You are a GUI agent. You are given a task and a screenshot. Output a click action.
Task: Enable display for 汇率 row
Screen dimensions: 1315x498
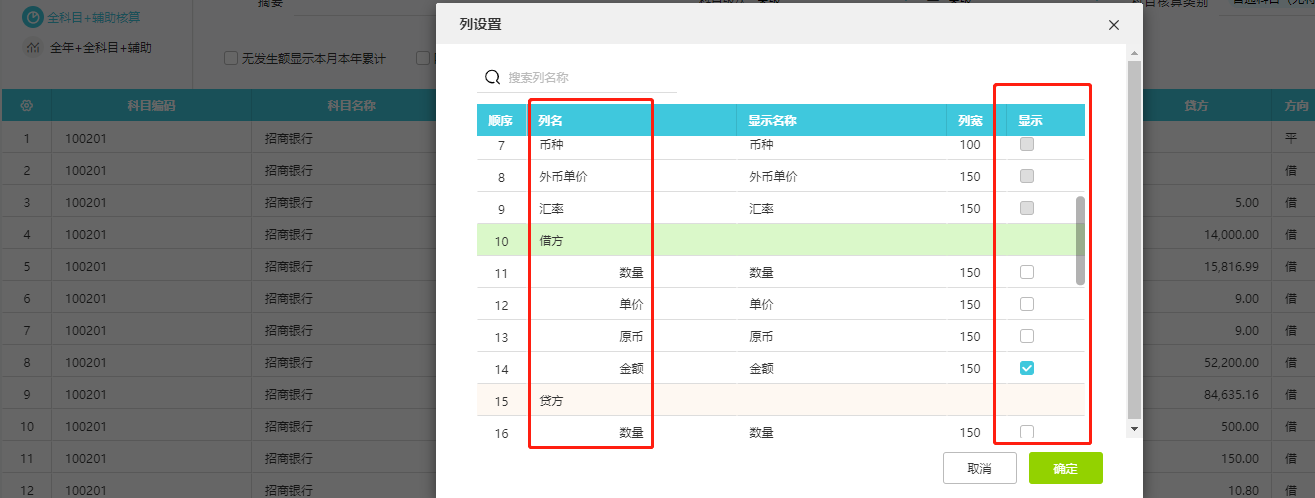coord(1027,208)
